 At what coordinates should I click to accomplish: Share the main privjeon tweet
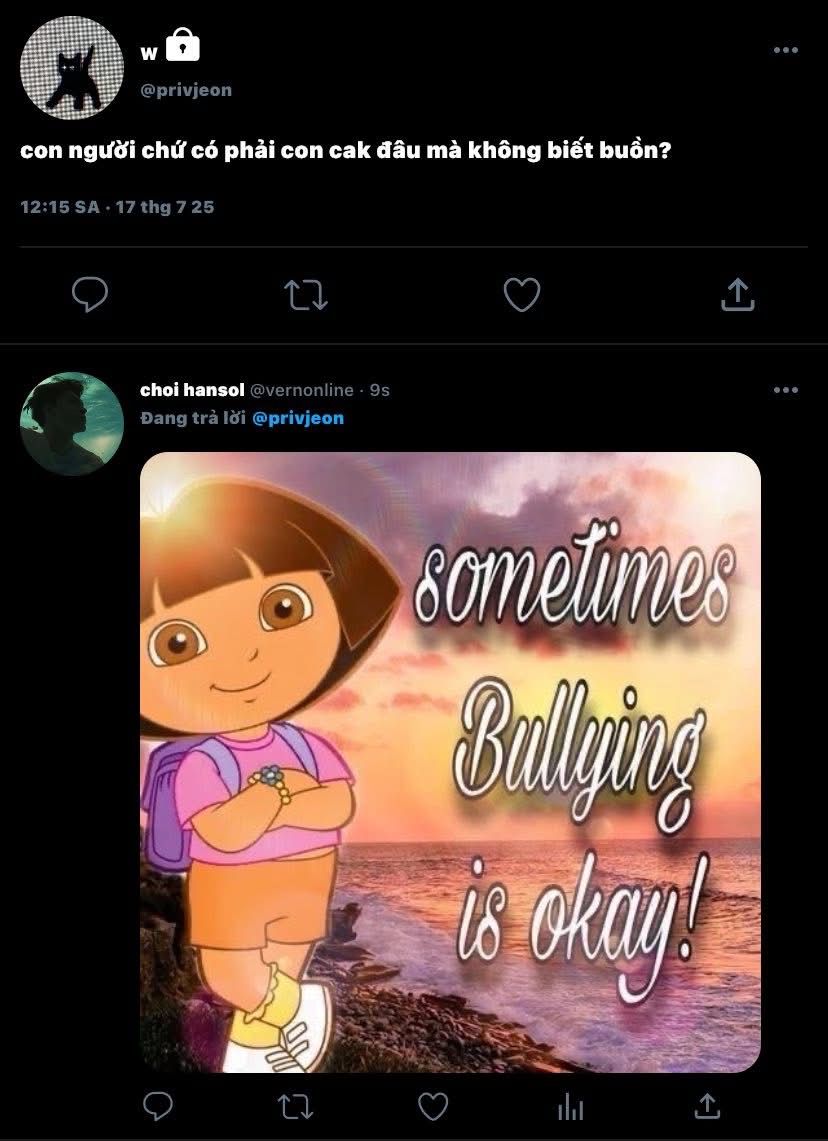pos(737,294)
